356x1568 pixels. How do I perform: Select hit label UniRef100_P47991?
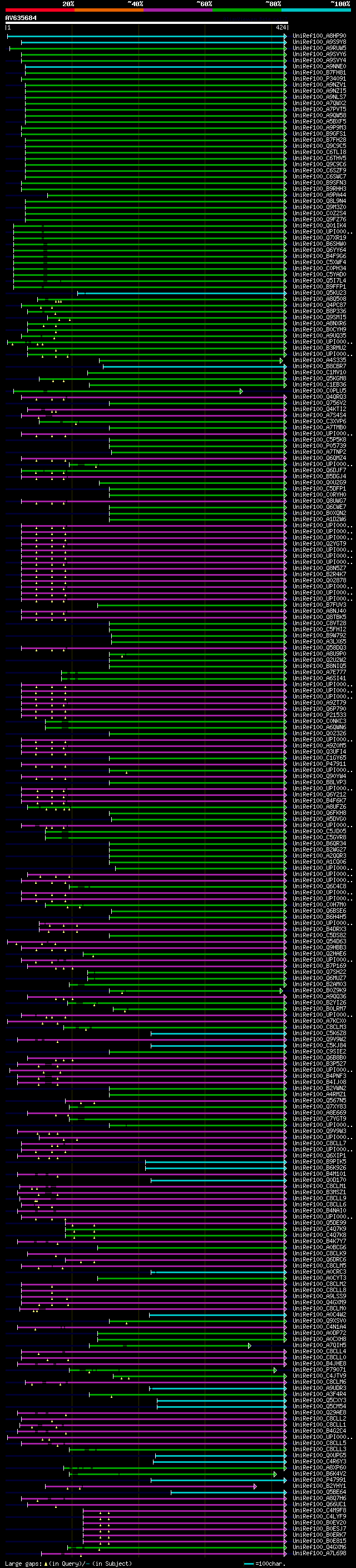[319, 1479]
